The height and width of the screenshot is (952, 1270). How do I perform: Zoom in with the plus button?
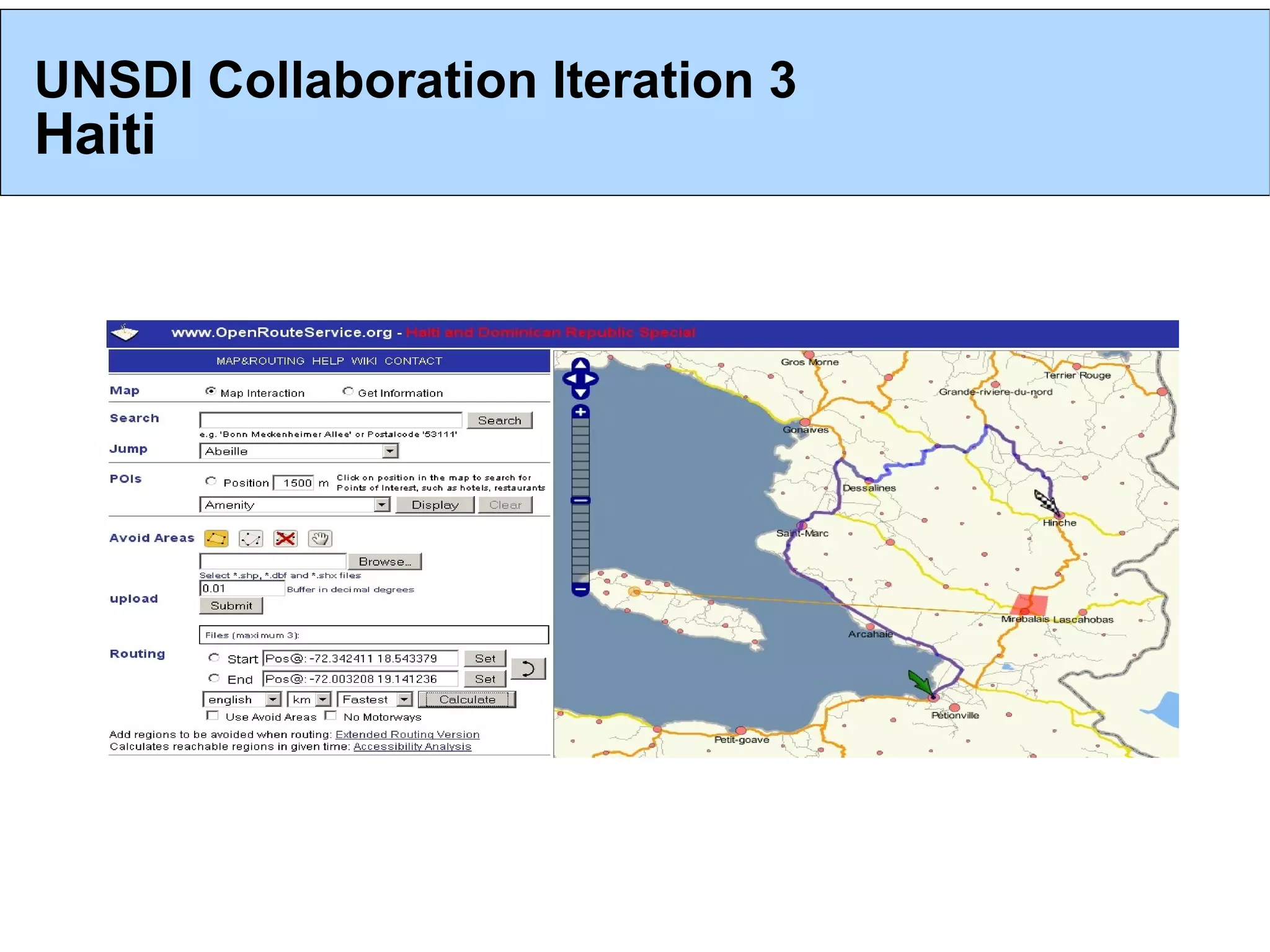(x=580, y=412)
